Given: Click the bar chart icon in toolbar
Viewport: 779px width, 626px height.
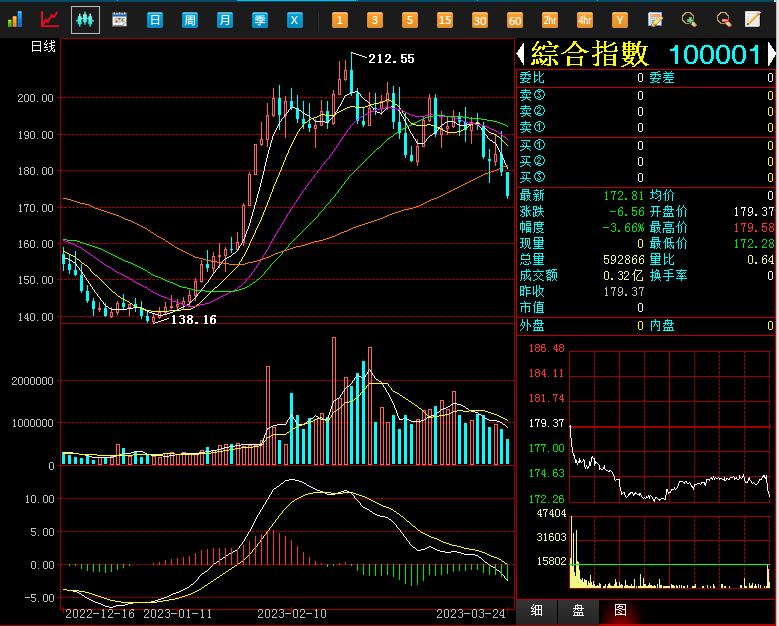Looking at the screenshot, I should (15, 19).
